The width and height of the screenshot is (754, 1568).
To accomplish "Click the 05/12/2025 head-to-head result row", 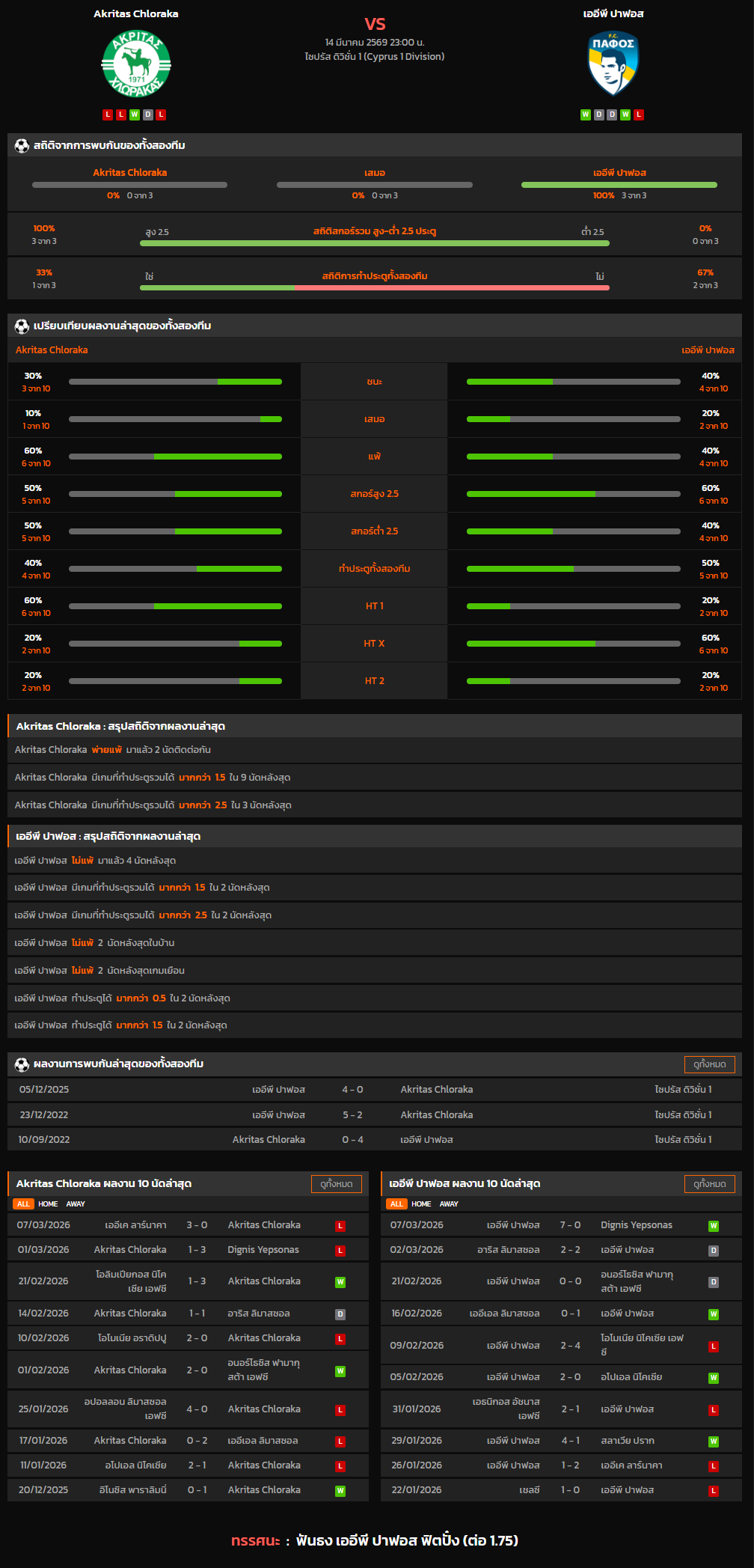I will click(374, 1090).
